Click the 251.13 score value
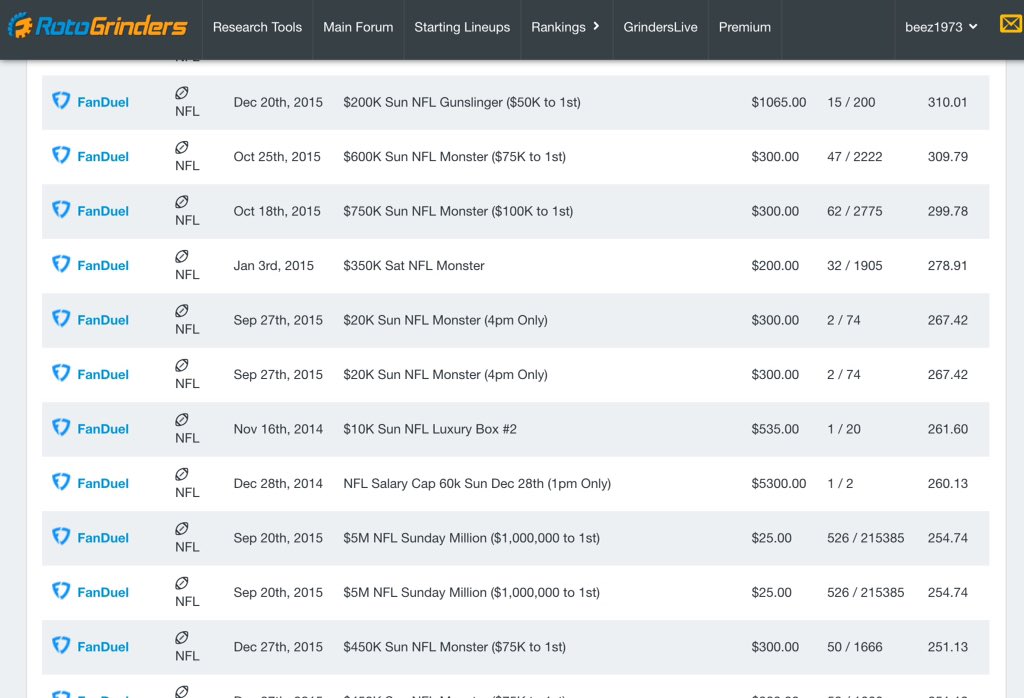The image size is (1024, 698). (x=948, y=647)
